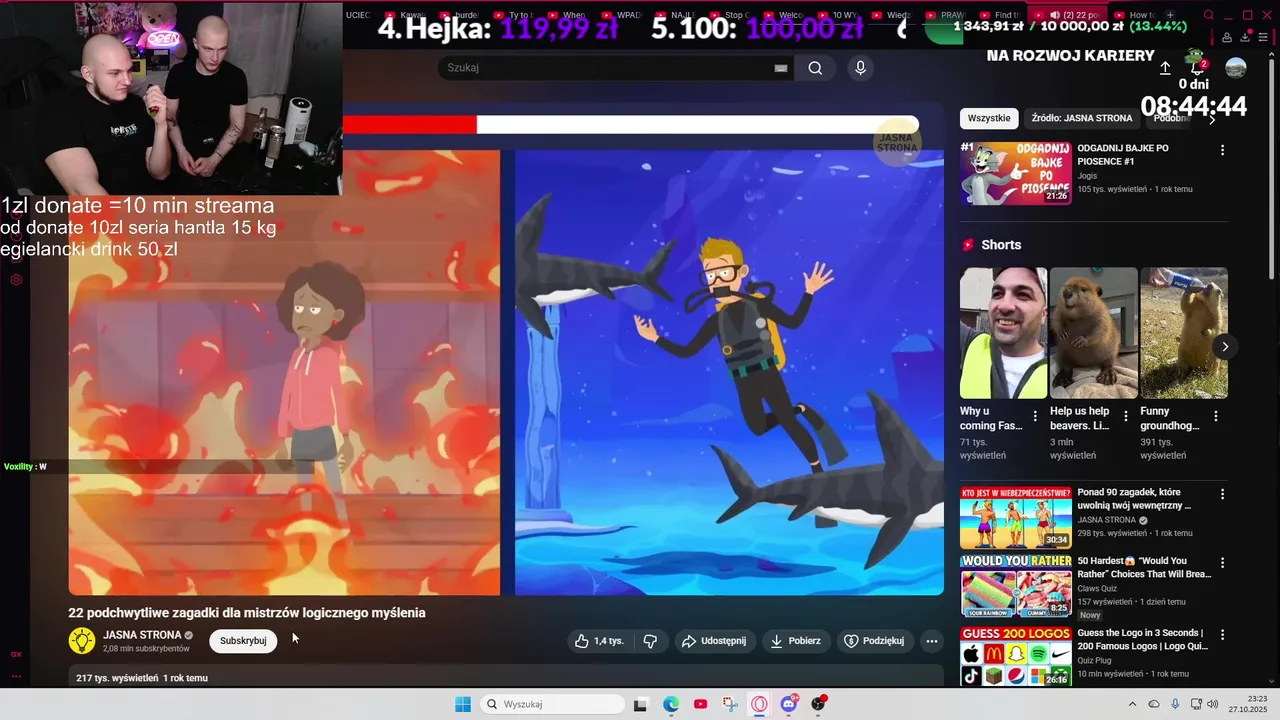The width and height of the screenshot is (1280, 720).
Task: Click the search magnifier button beside Szukaj
Action: [x=815, y=68]
